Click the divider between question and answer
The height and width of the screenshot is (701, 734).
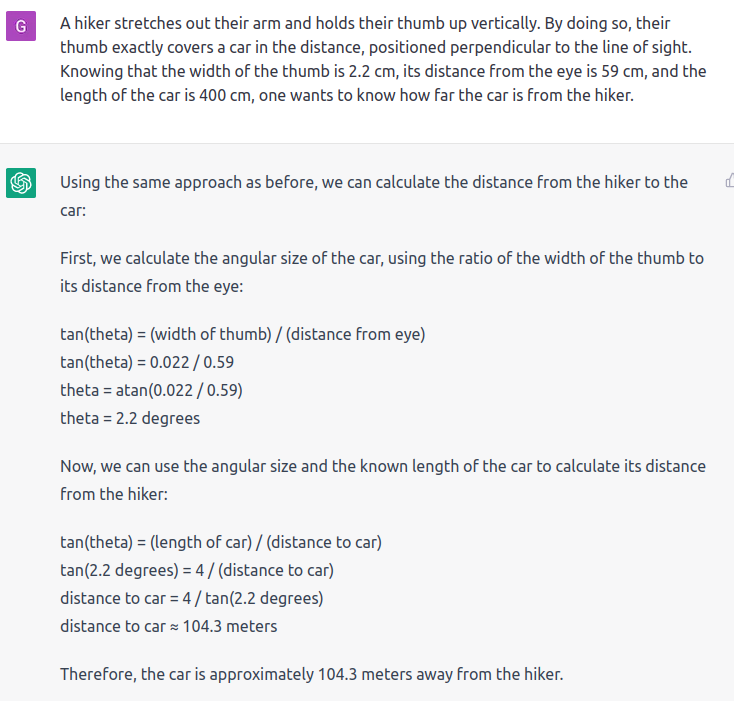click(367, 143)
